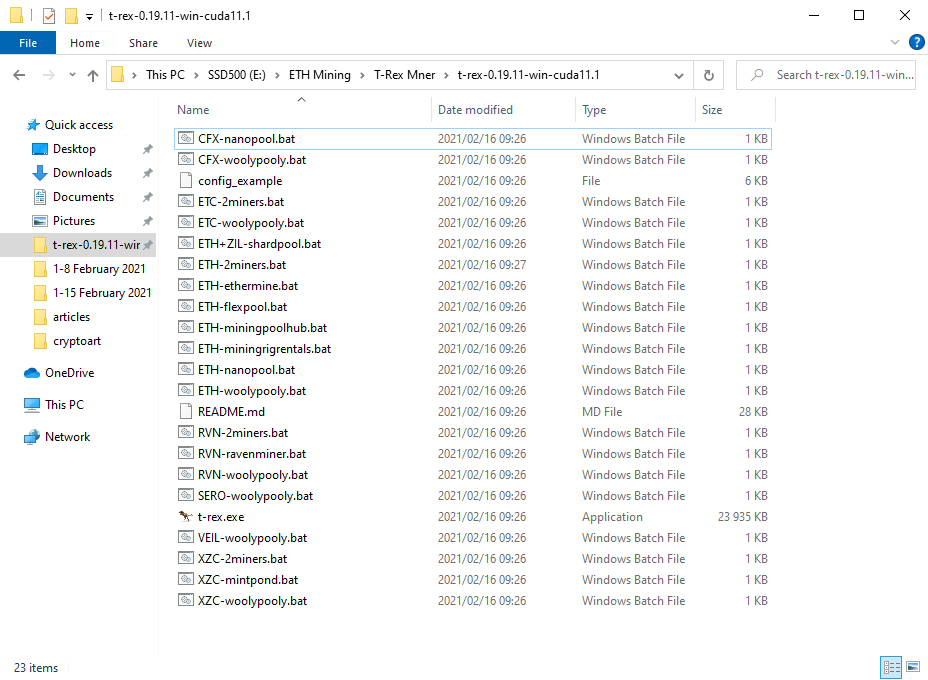Open Pictures in Quick access
The height and width of the screenshot is (680, 928).
[73, 221]
